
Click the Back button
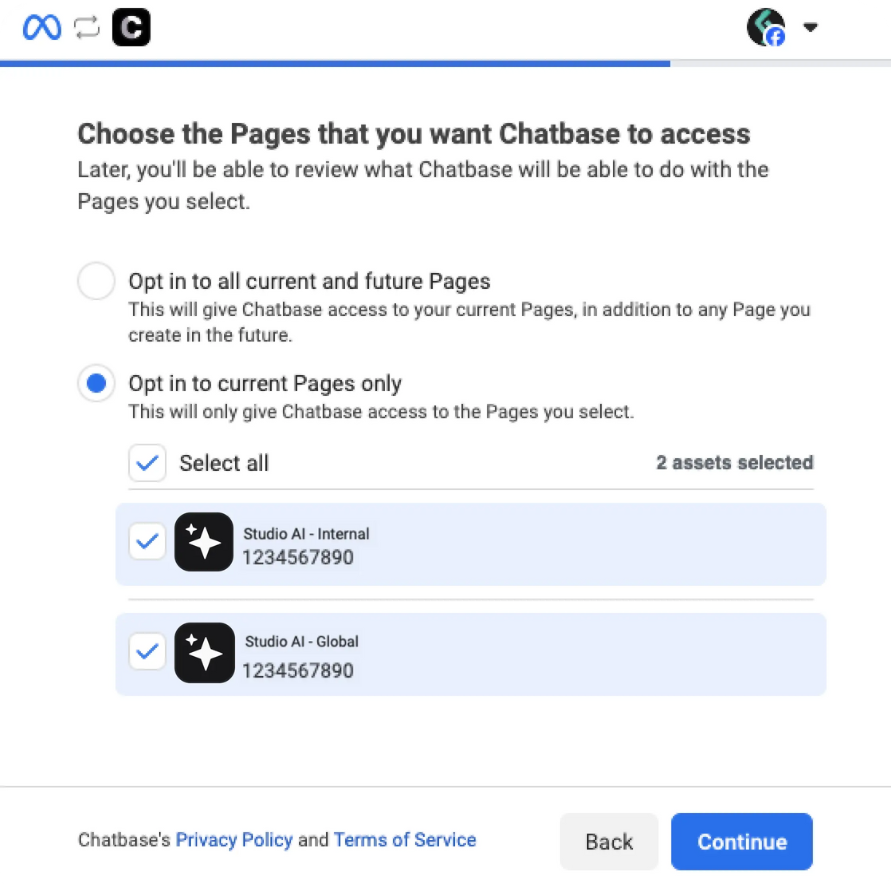(x=609, y=841)
